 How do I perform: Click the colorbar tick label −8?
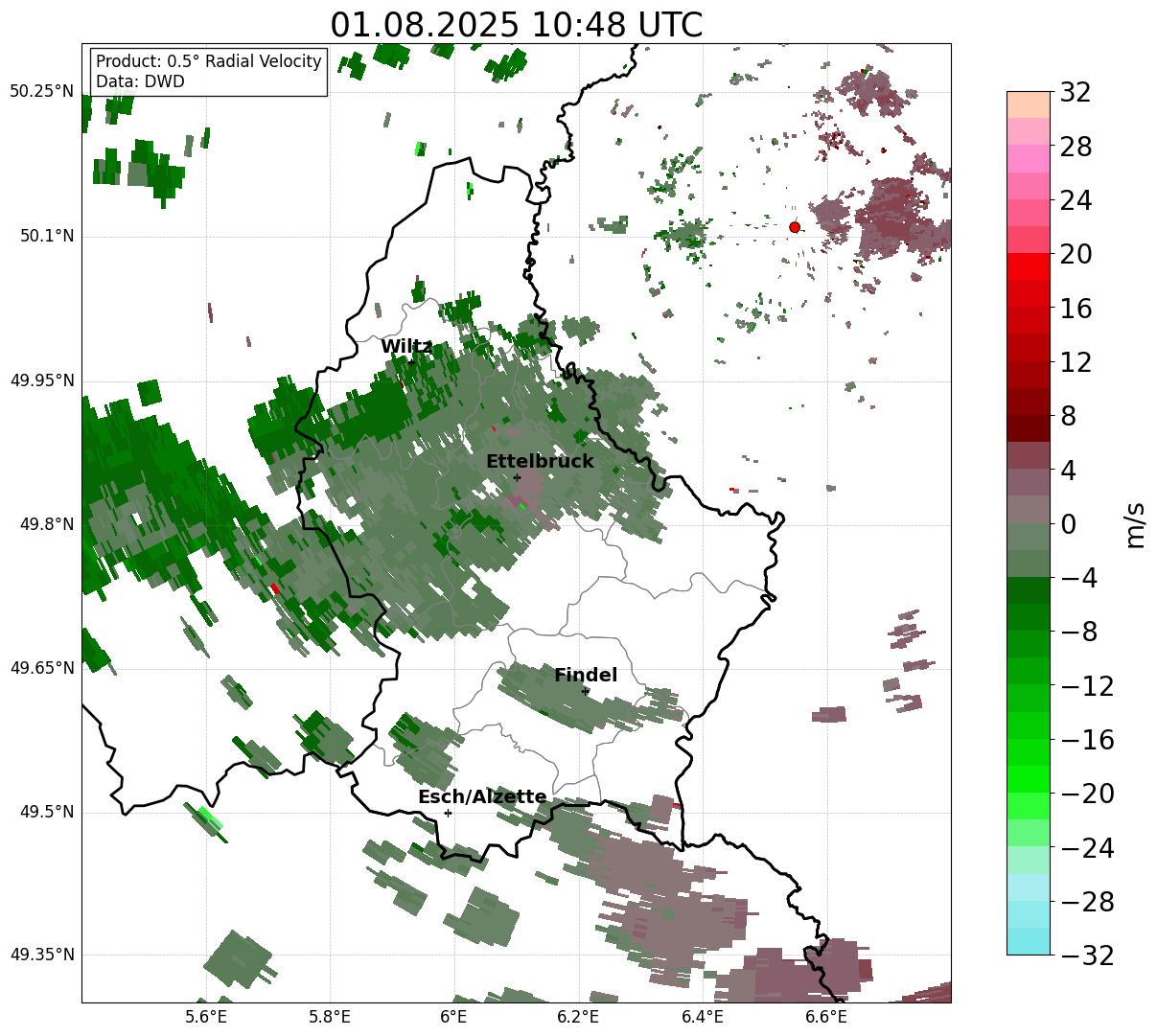pos(1078,633)
